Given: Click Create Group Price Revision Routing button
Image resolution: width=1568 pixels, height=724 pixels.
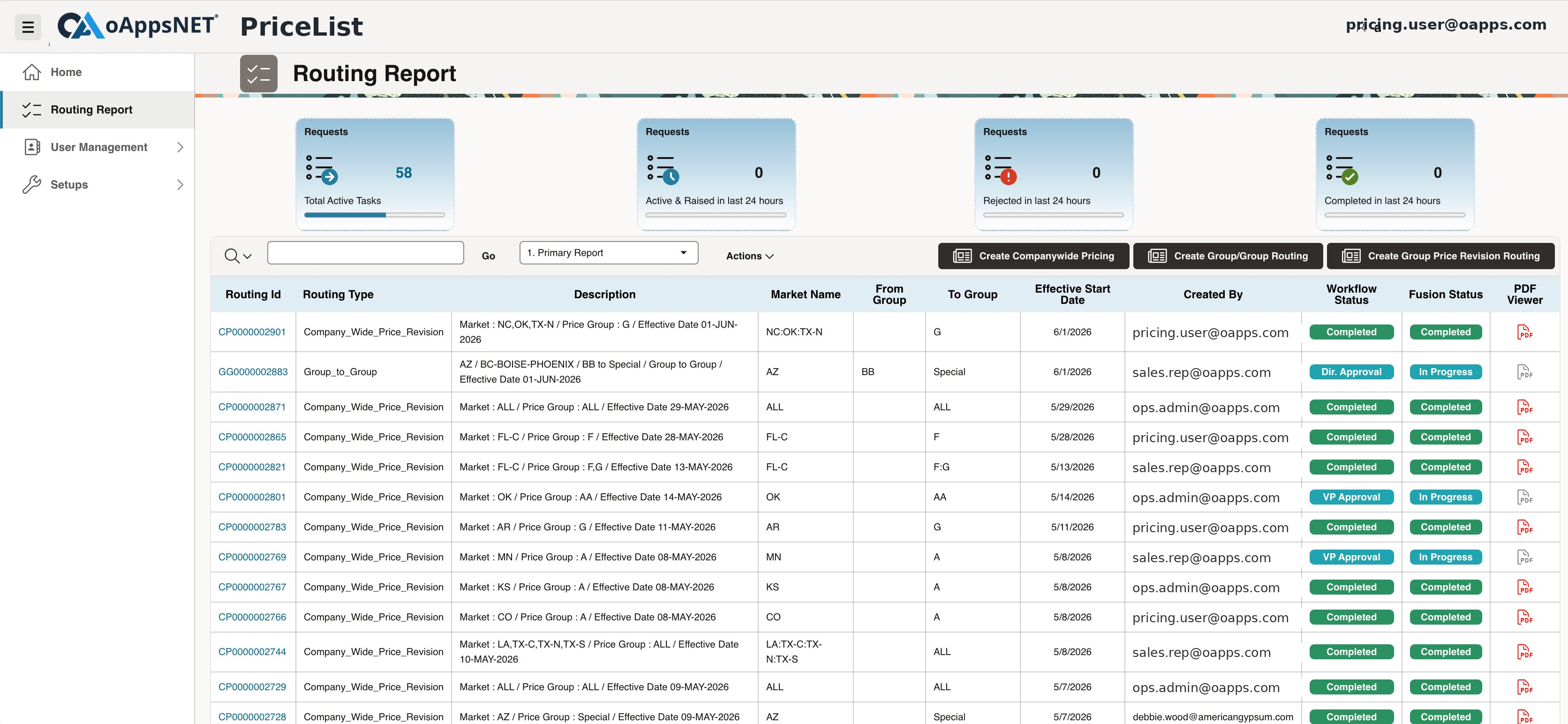Looking at the screenshot, I should (x=1440, y=256).
